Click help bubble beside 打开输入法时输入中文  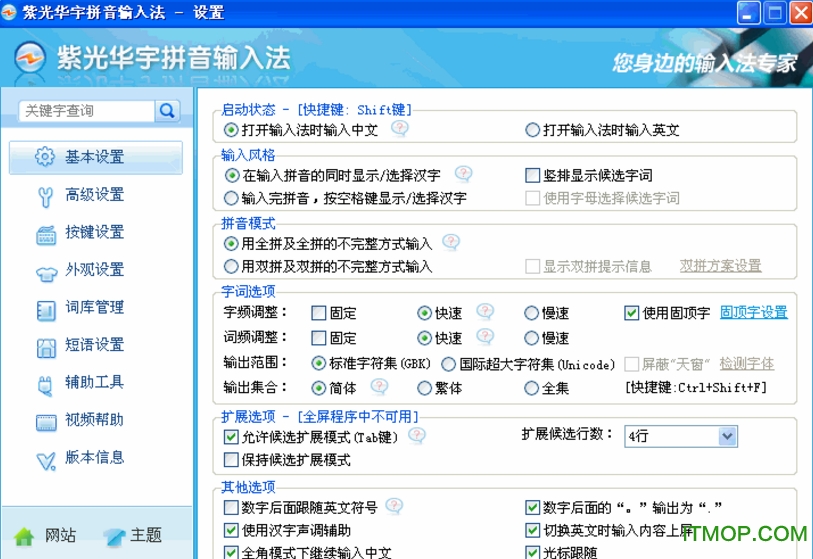pos(400,128)
